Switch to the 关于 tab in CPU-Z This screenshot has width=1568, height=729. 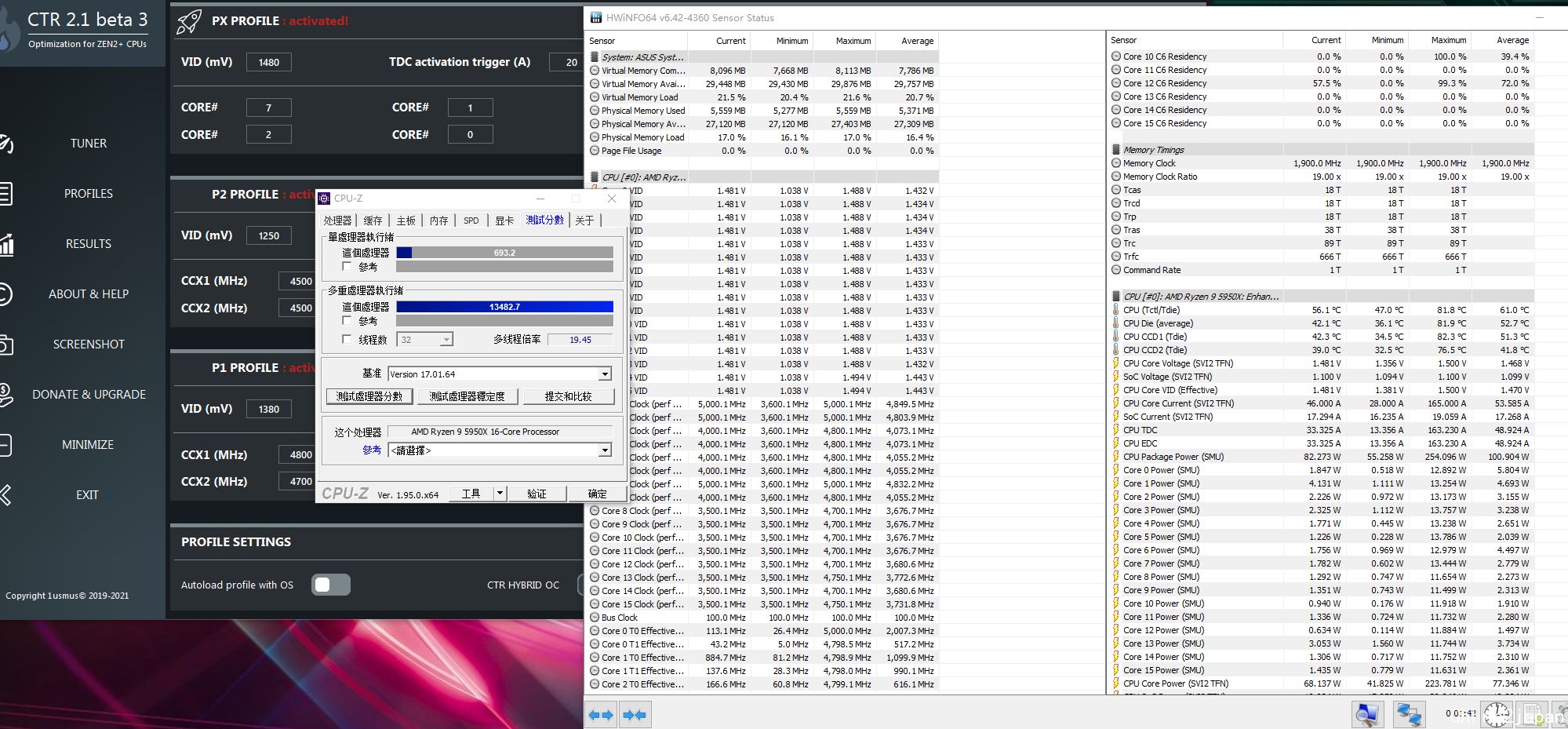584,221
